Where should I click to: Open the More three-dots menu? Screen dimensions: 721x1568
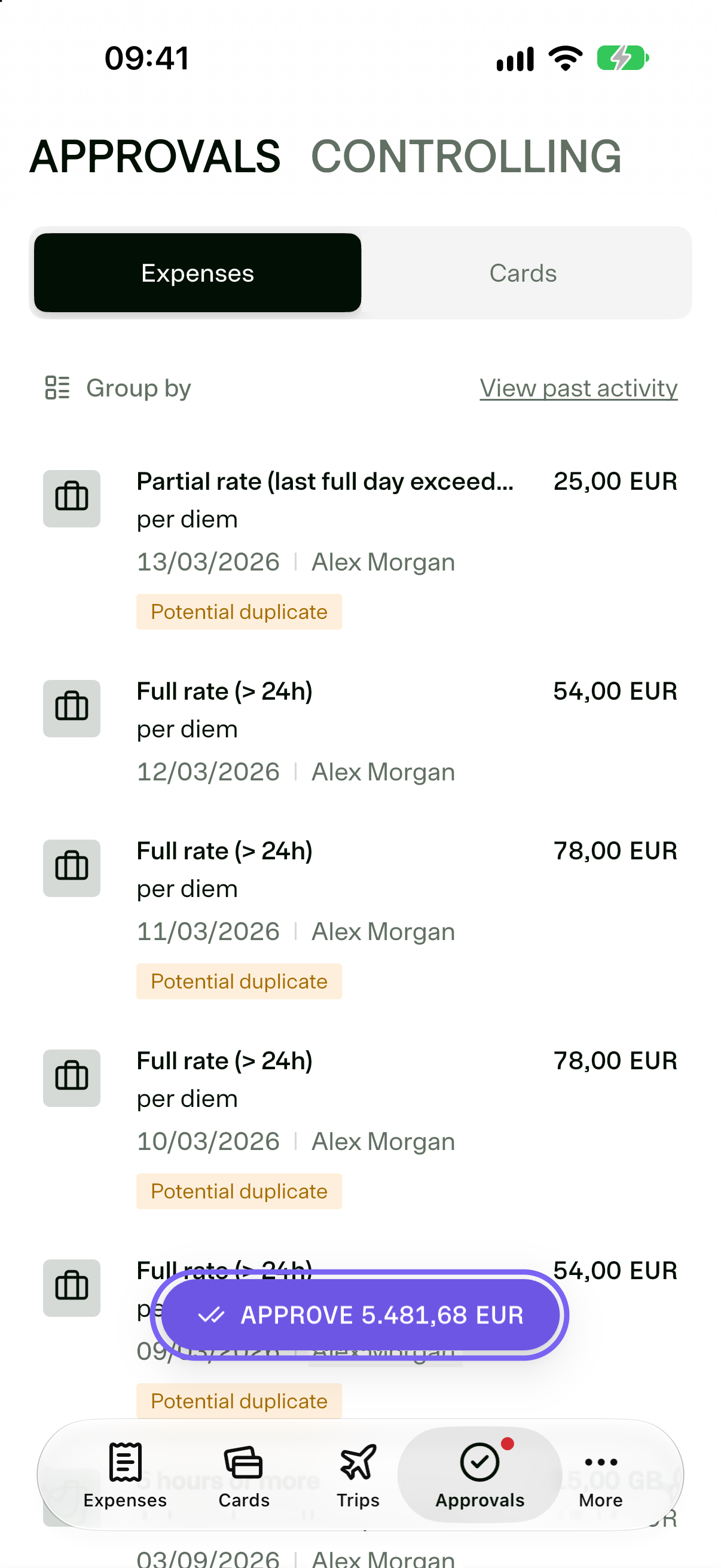click(x=600, y=1462)
